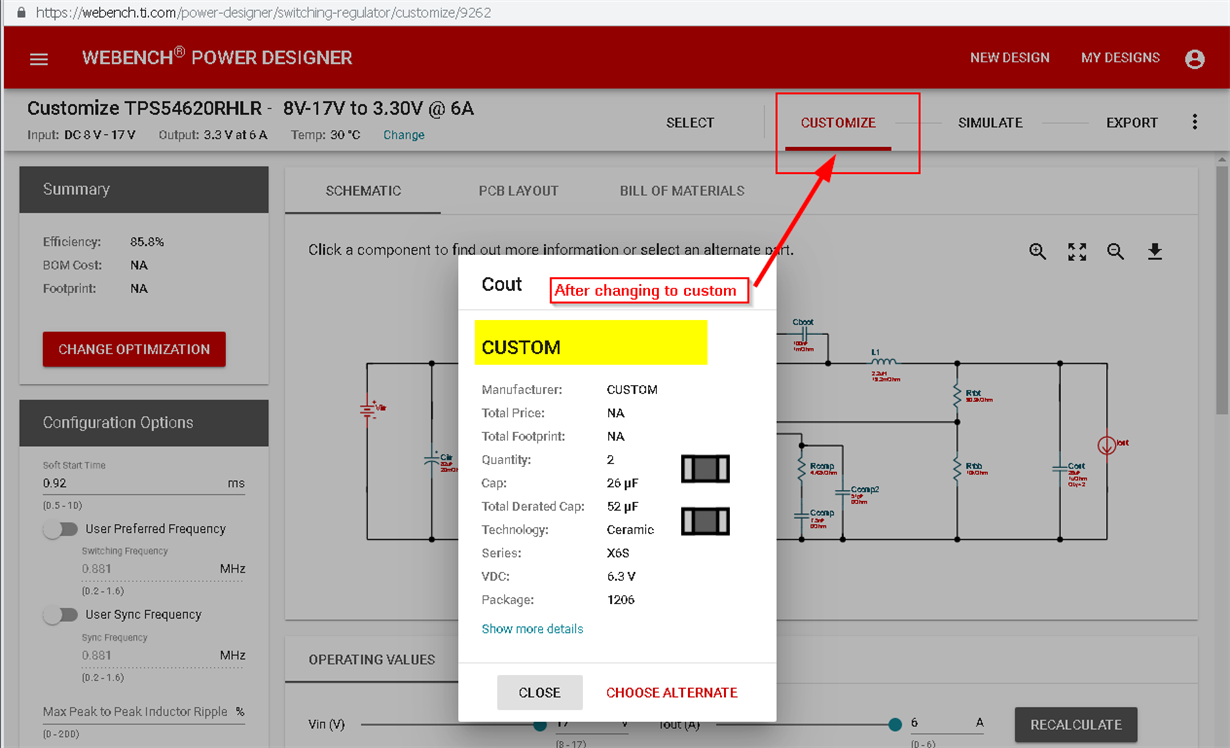Select the Cin capacitor in schematic
The width and height of the screenshot is (1230, 748).
click(x=432, y=460)
